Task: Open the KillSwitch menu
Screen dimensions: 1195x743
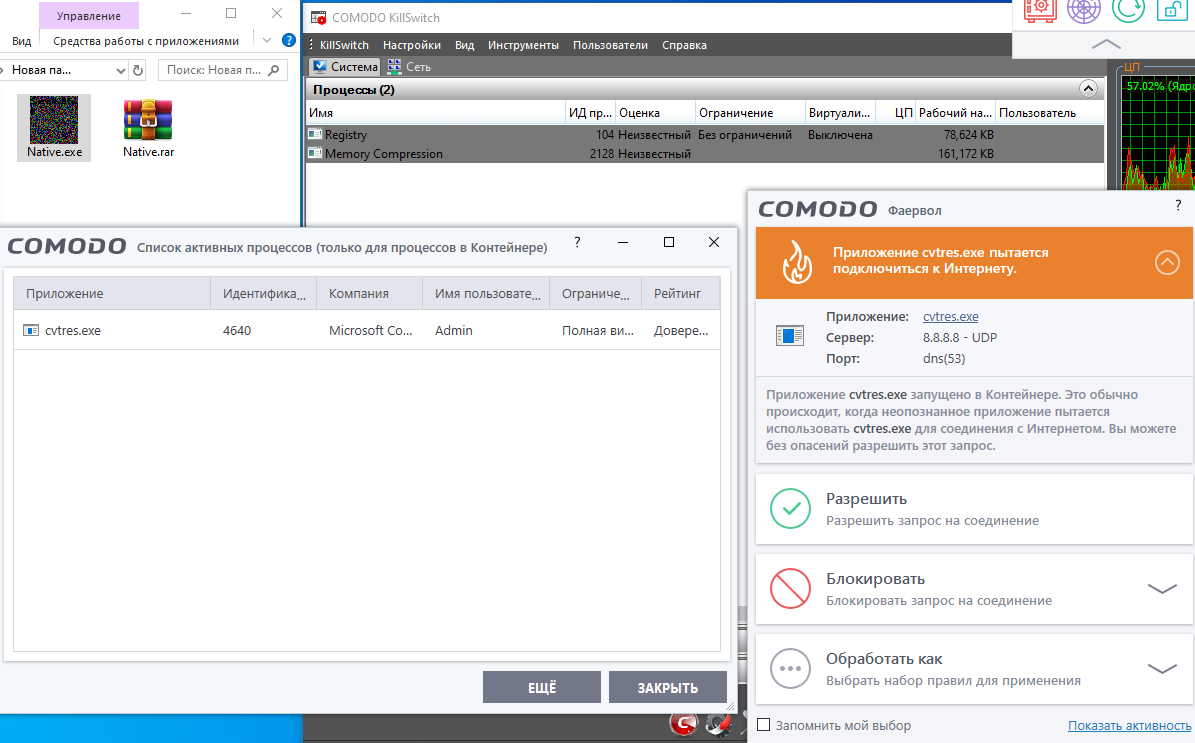Action: 344,45
